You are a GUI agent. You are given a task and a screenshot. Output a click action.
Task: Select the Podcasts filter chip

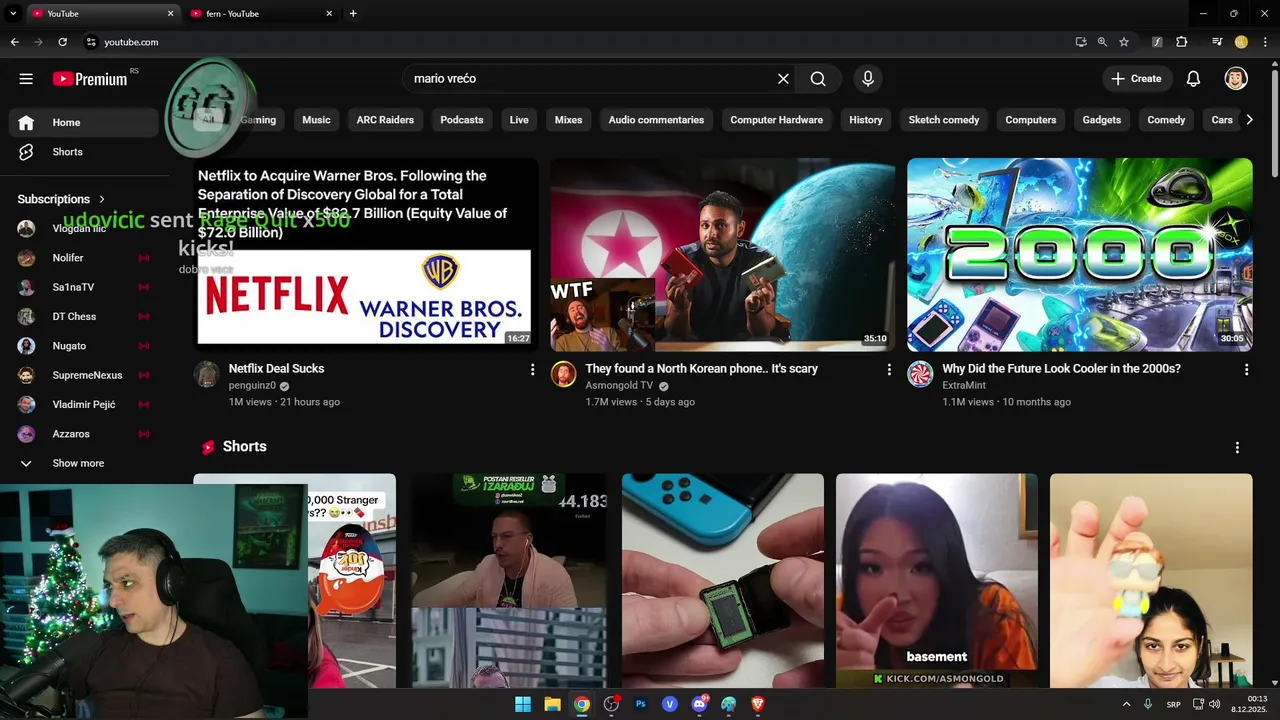point(462,120)
